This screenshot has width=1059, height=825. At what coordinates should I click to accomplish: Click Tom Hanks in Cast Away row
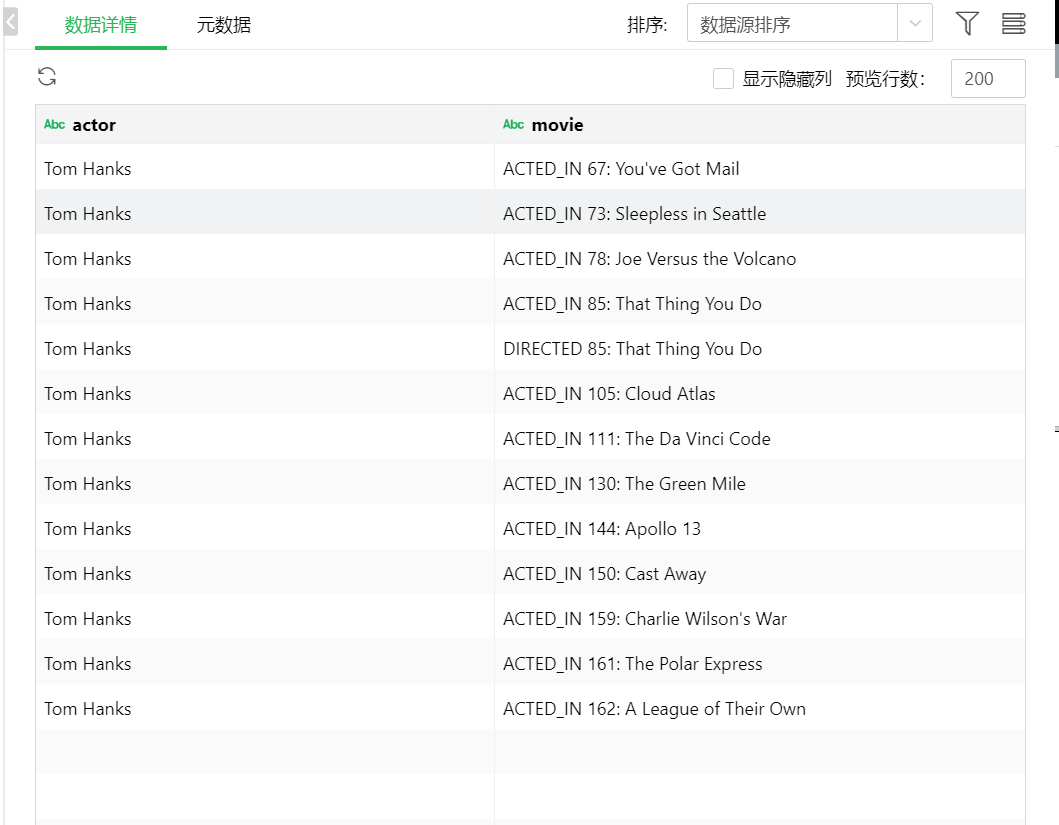(88, 574)
